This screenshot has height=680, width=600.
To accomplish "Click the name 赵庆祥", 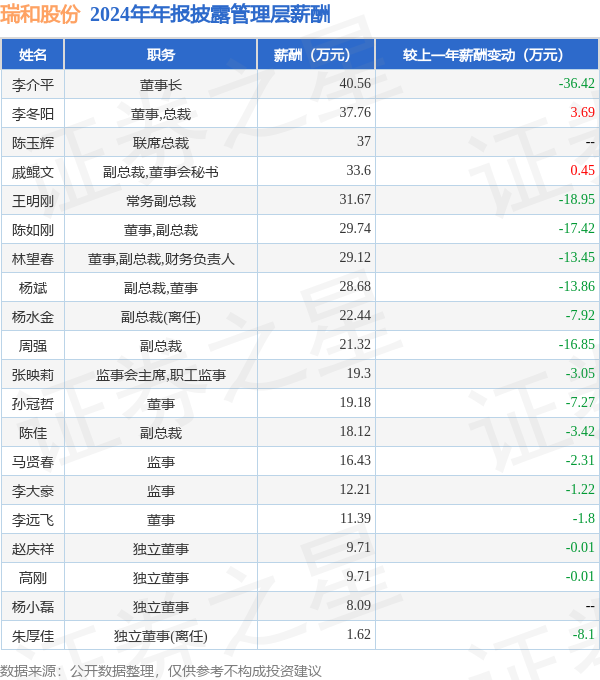I will pos(33,549).
